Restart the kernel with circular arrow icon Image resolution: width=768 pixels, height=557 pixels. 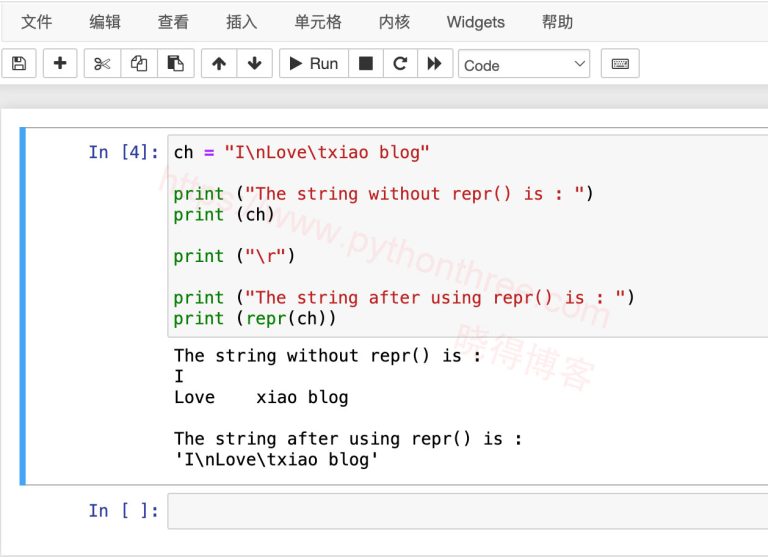pos(400,64)
